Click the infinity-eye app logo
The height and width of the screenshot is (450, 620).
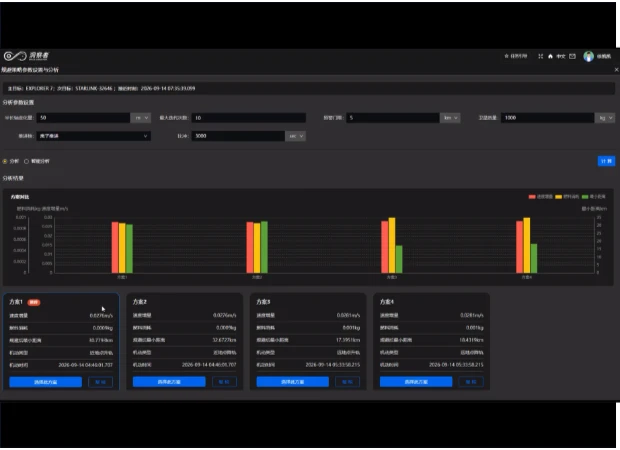click(x=15, y=56)
